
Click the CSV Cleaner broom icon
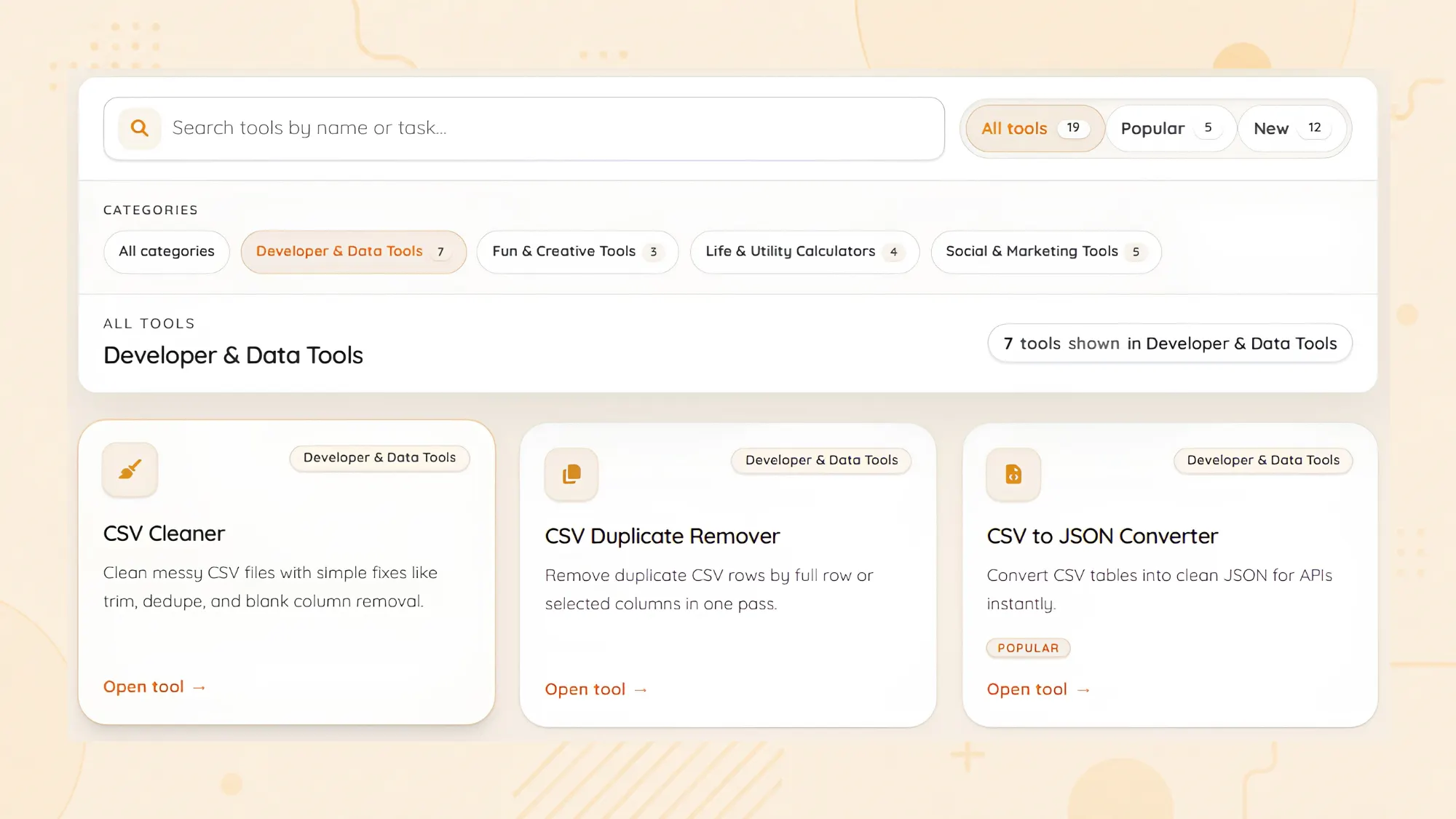point(130,470)
